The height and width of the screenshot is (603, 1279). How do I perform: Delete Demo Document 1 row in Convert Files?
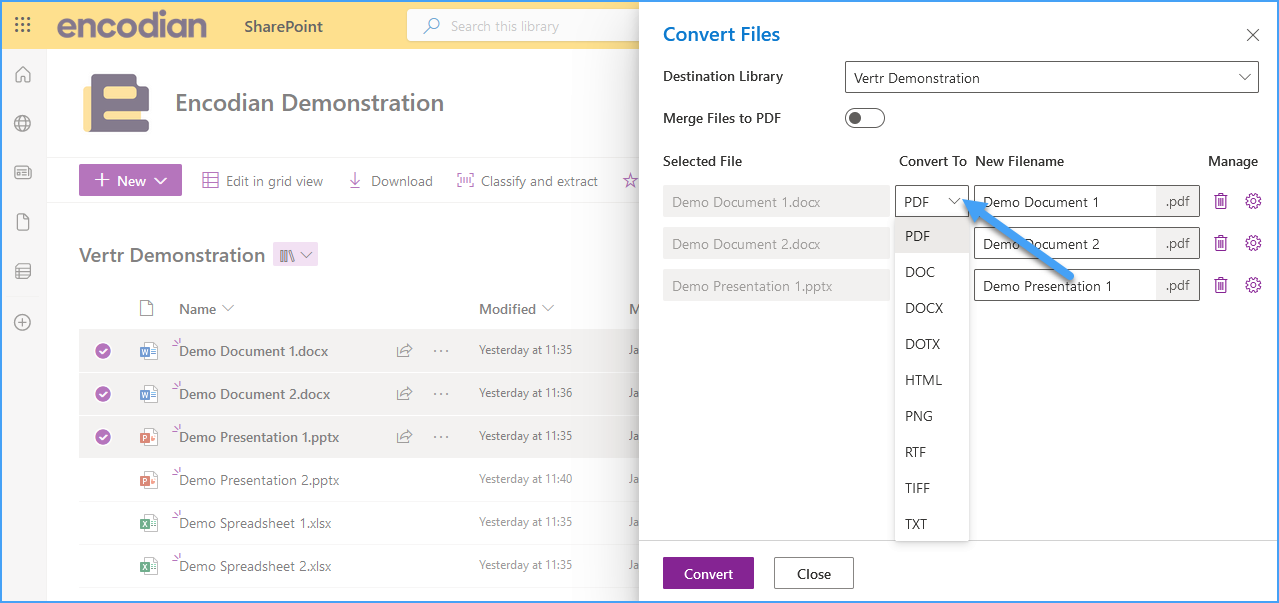1220,201
